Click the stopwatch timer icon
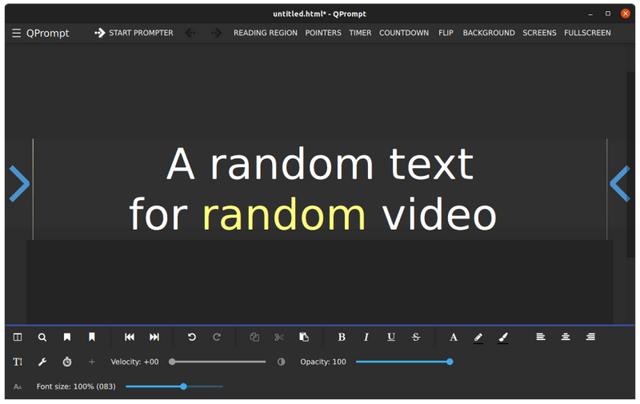Viewport: 640px width, 404px height. tap(67, 362)
